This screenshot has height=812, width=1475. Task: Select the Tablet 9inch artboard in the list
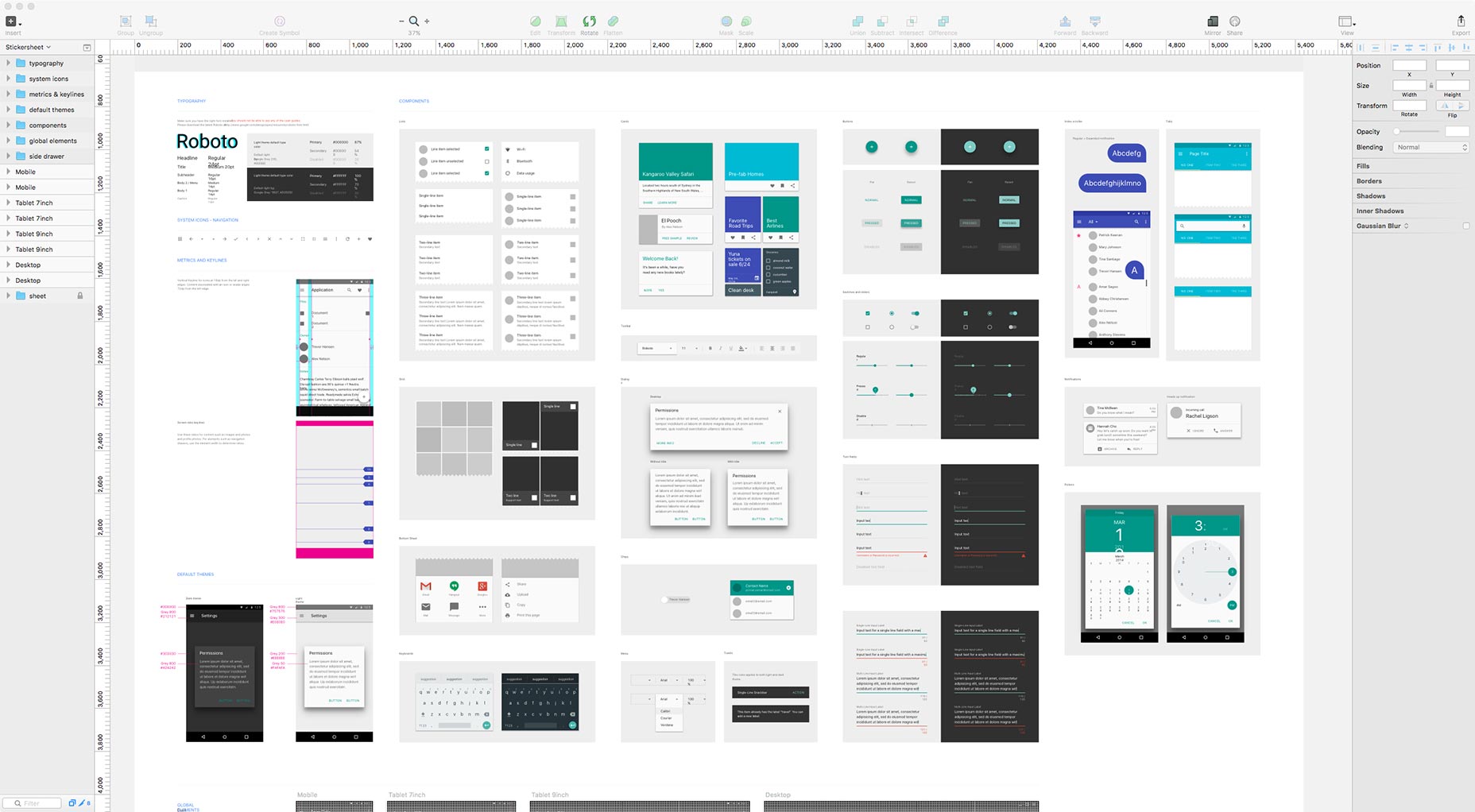click(34, 234)
